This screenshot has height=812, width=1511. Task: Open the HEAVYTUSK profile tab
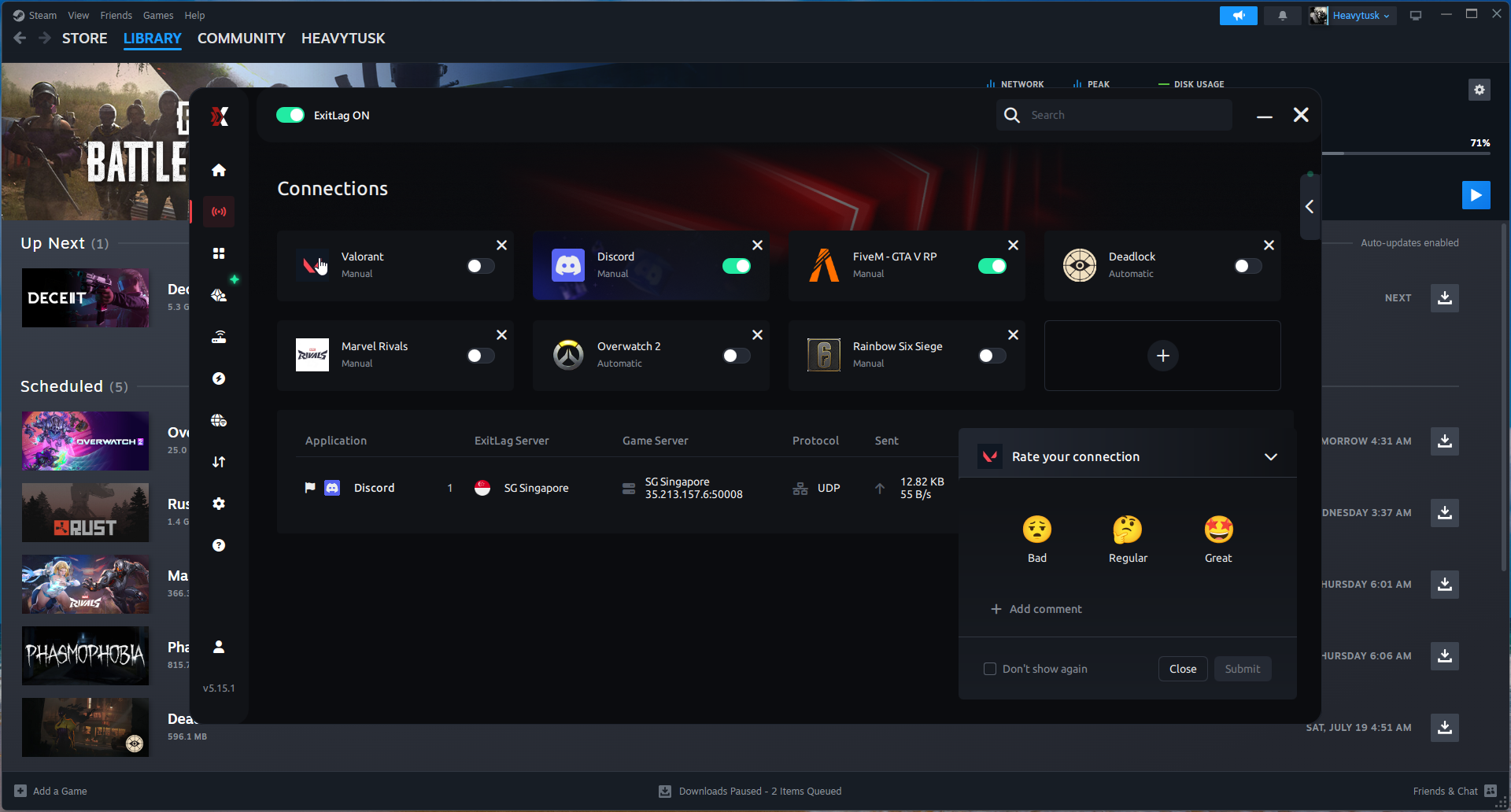pyautogui.click(x=343, y=39)
